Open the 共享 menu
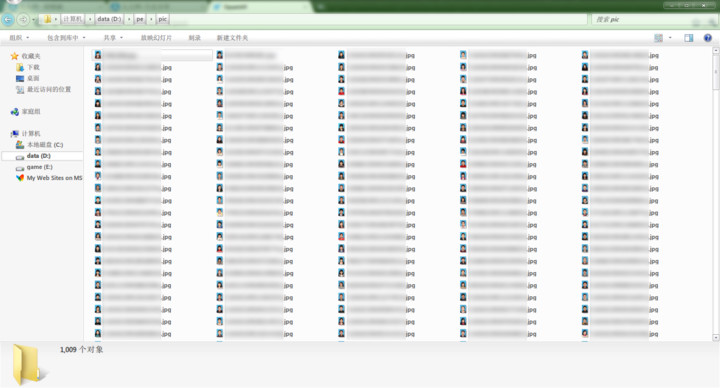This screenshot has height=388, width=720. pos(113,38)
